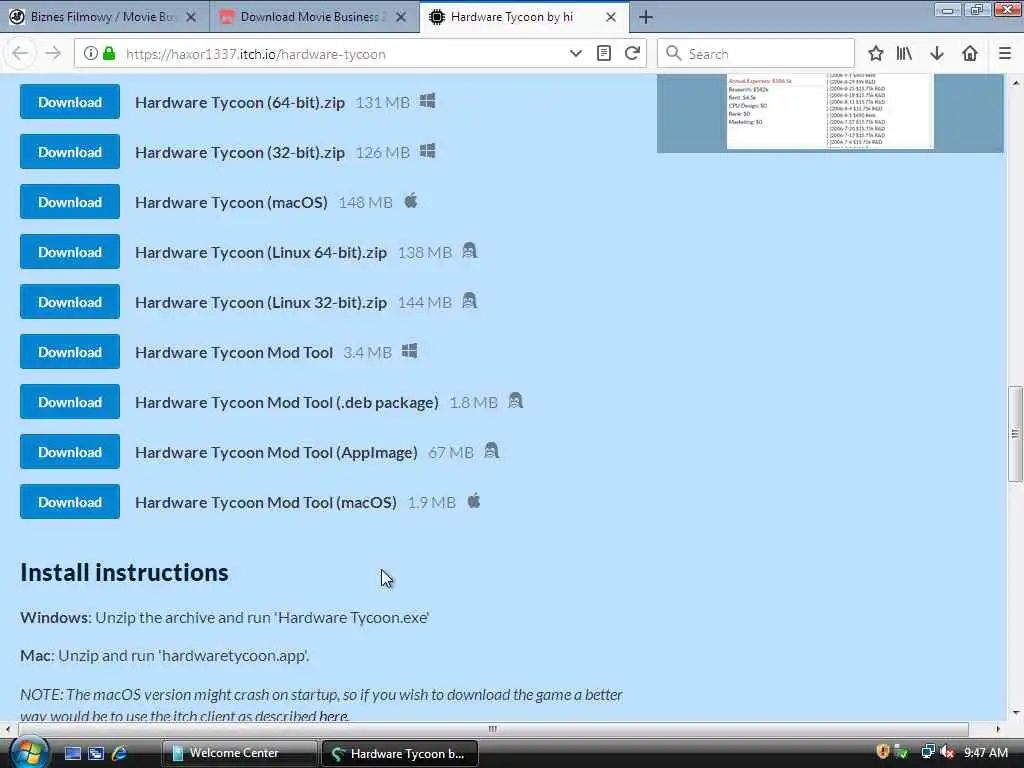Close the Download Movie Business tab

401,17
